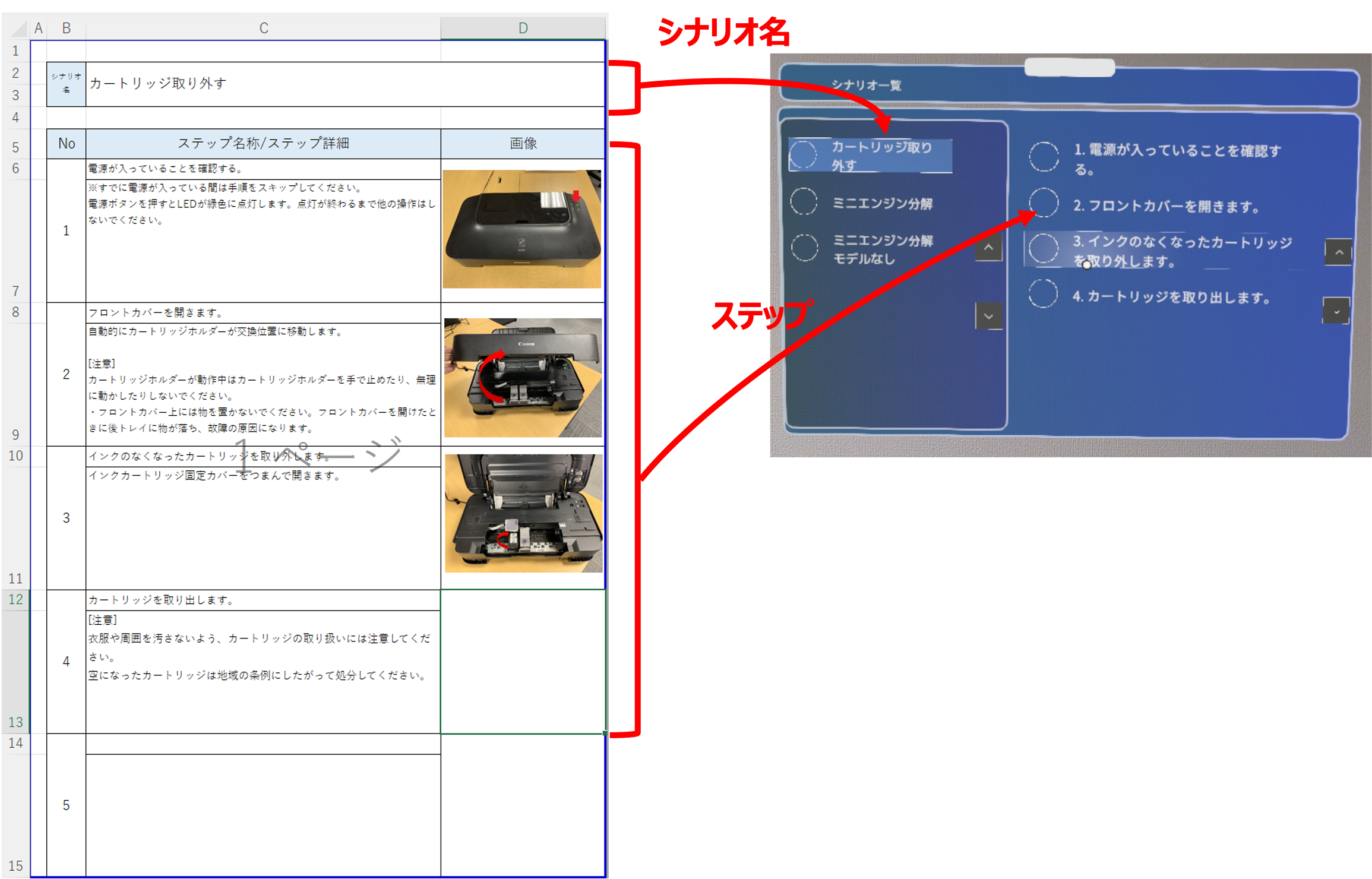1372x879 pixels.
Task: Toggle step 4 カートリッジを取り出します circle
Action: coord(1043,293)
